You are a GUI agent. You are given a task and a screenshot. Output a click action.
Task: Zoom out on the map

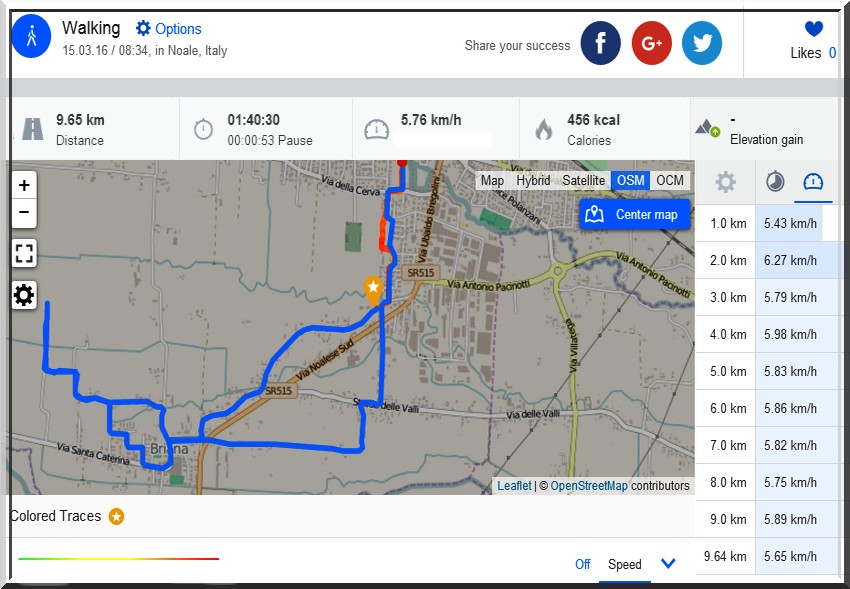[x=24, y=213]
